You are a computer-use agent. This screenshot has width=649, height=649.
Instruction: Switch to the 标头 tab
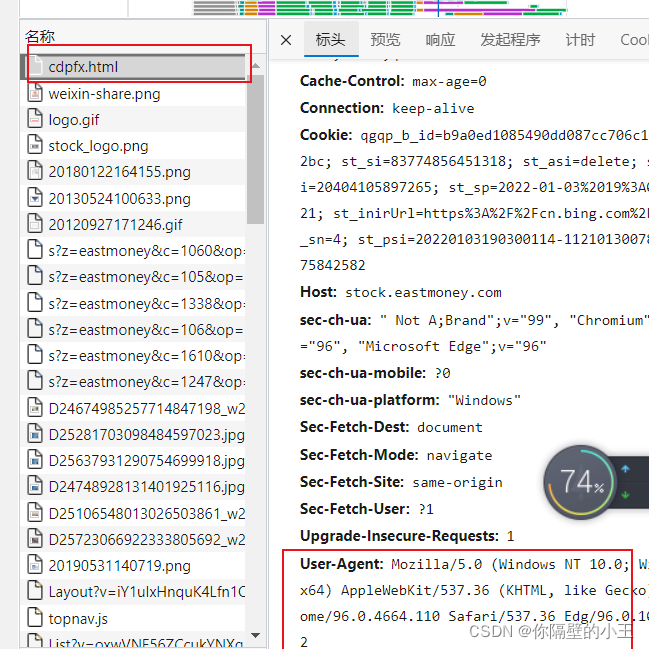click(x=331, y=40)
